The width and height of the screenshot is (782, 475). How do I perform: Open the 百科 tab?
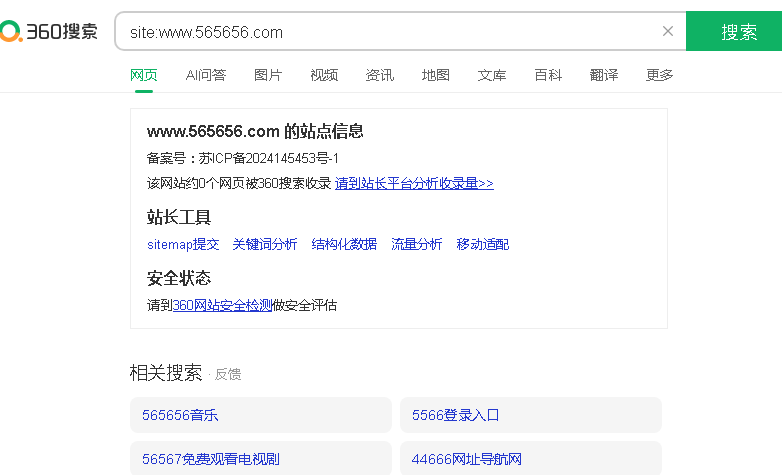548,75
